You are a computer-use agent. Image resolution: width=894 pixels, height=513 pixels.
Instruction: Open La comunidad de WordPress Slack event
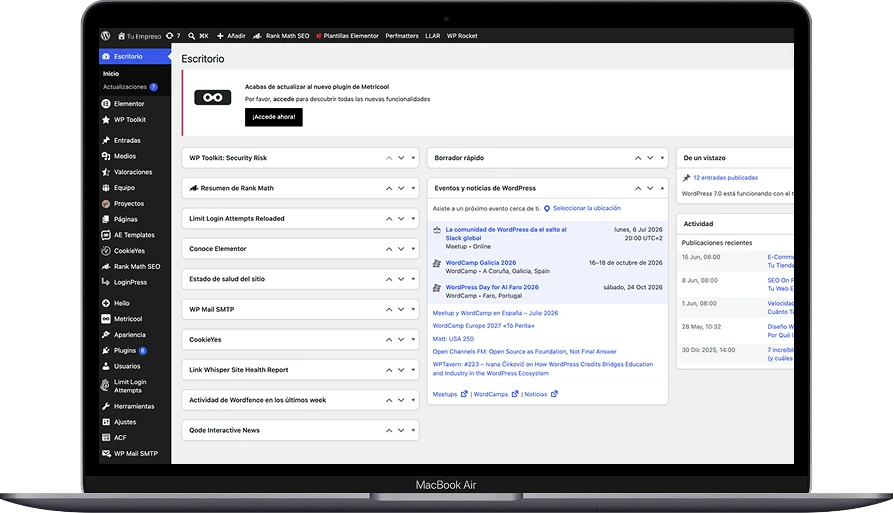[506, 234]
